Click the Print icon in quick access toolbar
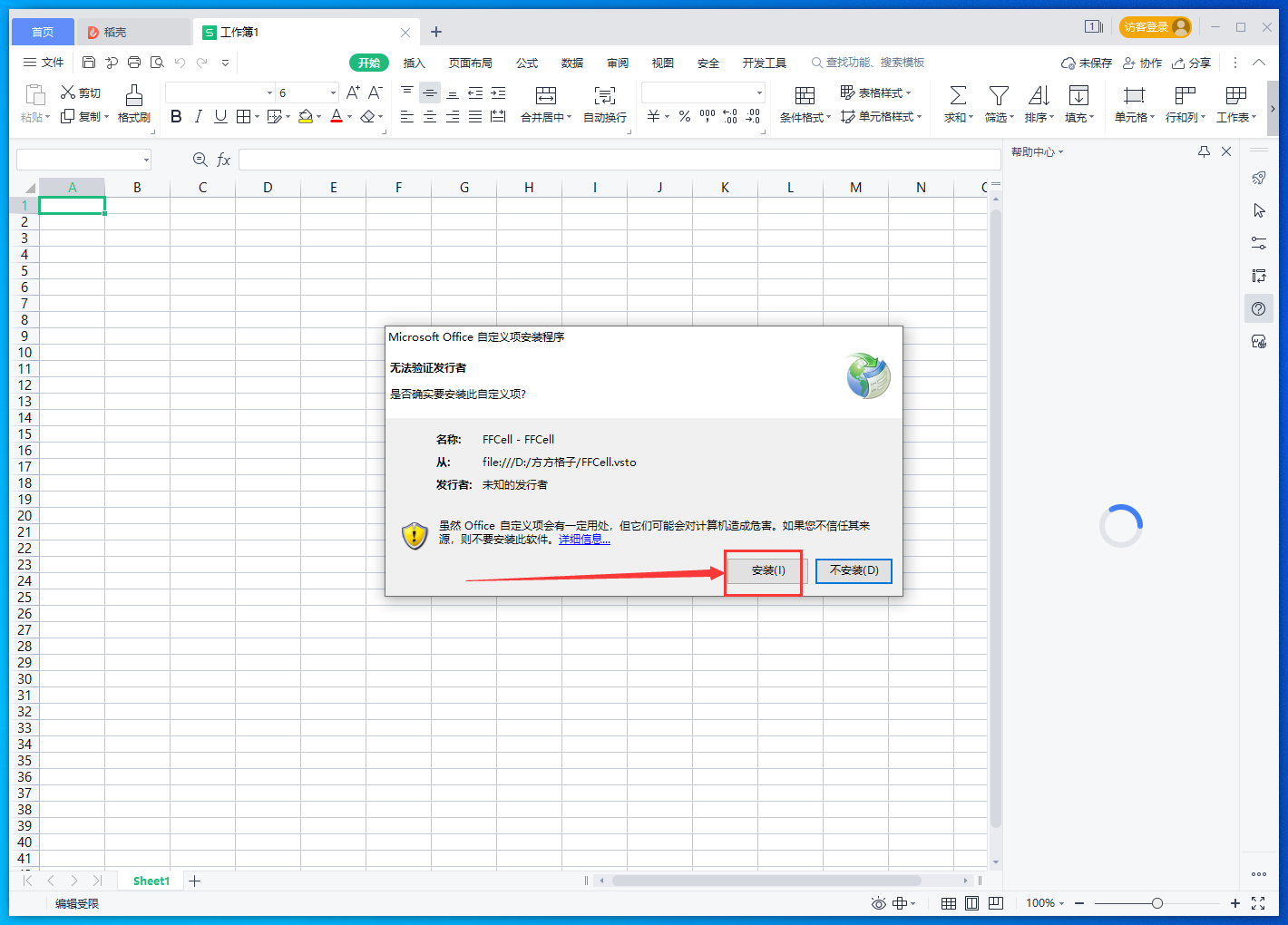The image size is (1288, 925). click(x=134, y=63)
